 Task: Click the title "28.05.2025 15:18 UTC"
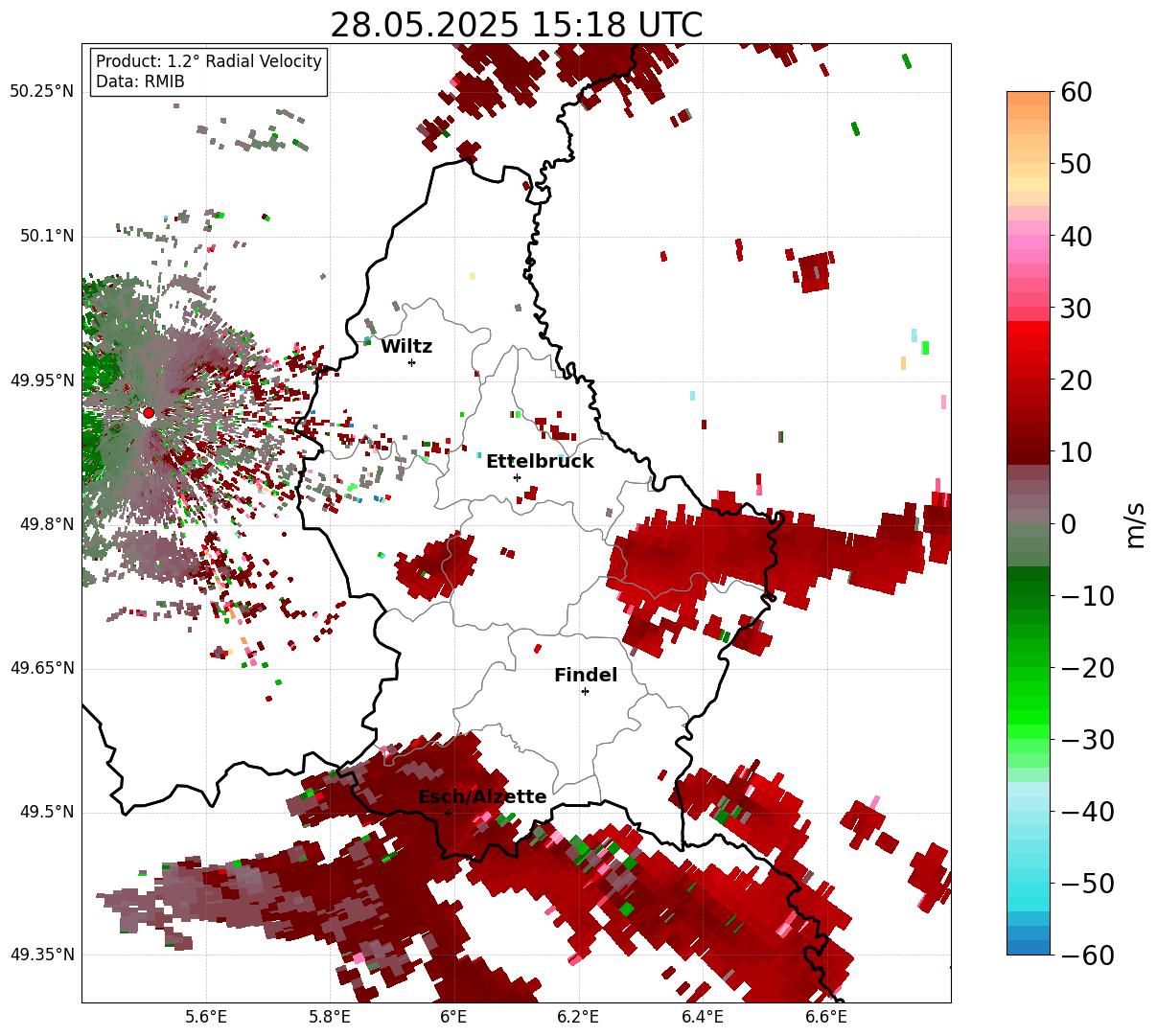coord(516,24)
